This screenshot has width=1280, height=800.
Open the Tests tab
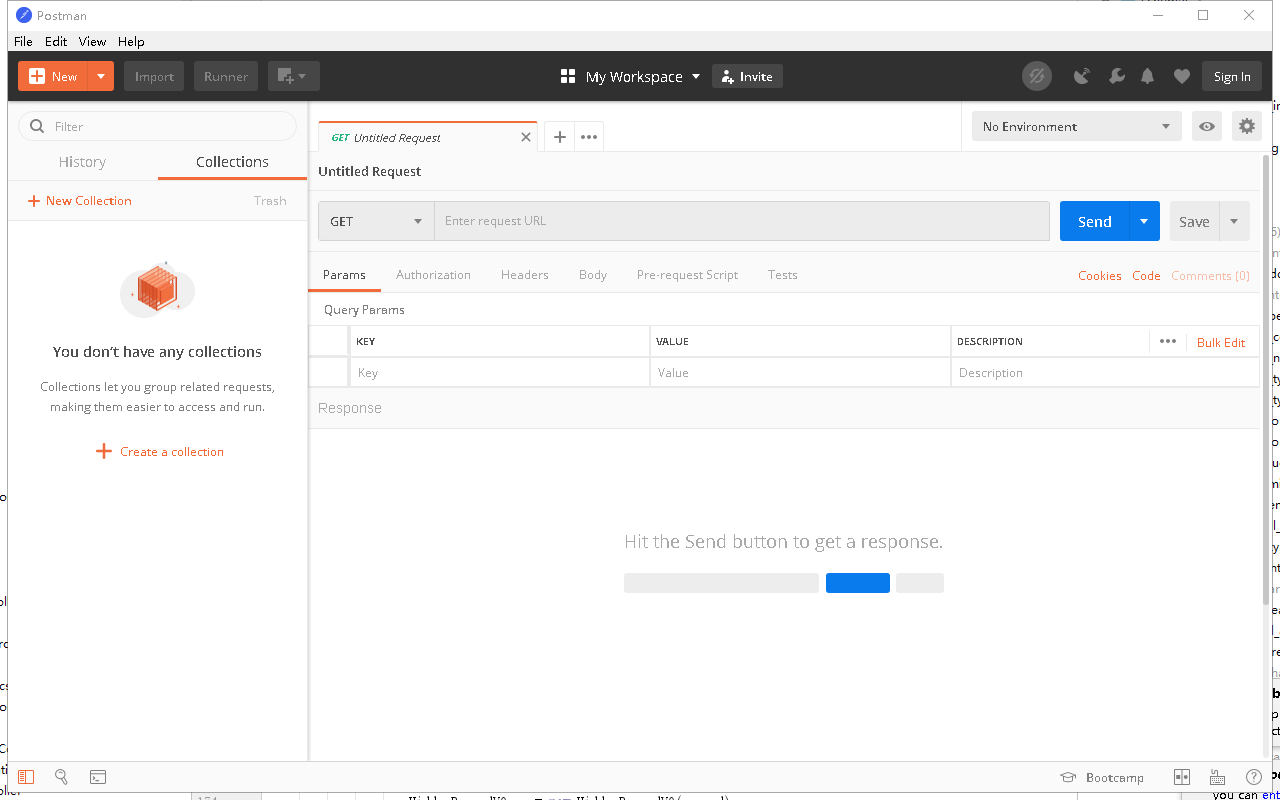point(783,275)
